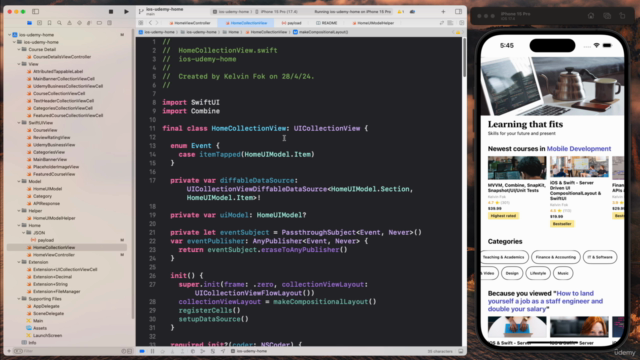Viewport: 640px width, 360px height.
Task: Click the Home folder in jump bar
Action: tap(231, 32)
